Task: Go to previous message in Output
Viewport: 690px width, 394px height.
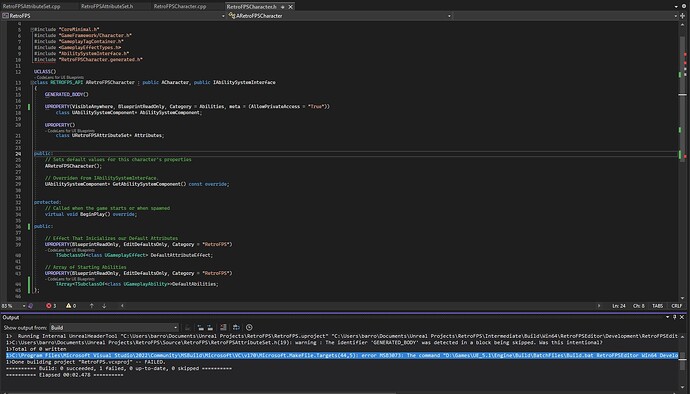Action: pyautogui.click(x=200, y=327)
